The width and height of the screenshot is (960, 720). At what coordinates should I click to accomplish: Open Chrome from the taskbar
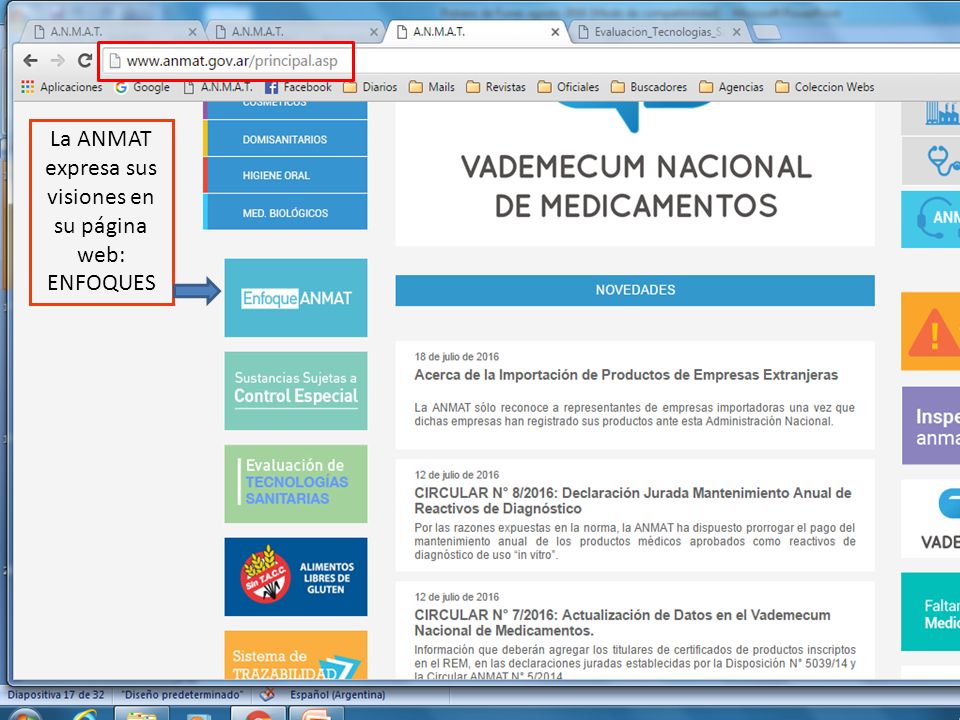coord(258,714)
